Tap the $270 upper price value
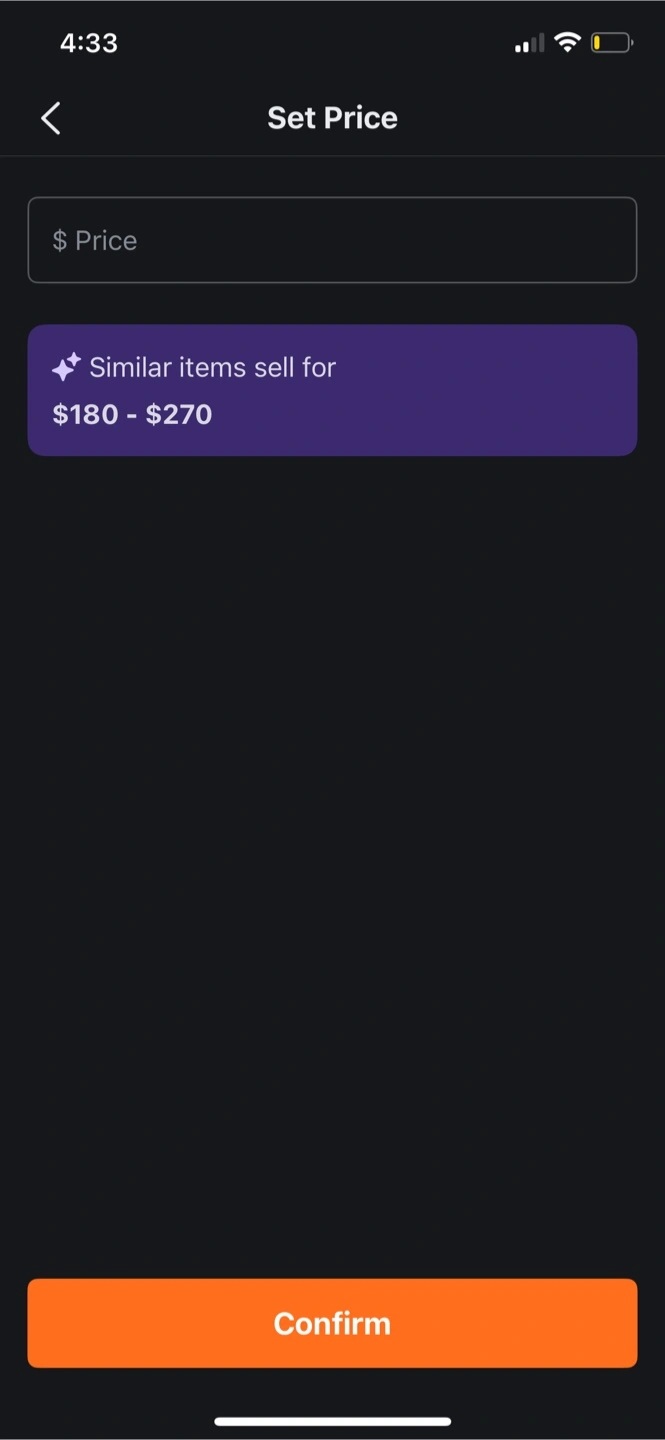The height and width of the screenshot is (1440, 665). tap(179, 414)
